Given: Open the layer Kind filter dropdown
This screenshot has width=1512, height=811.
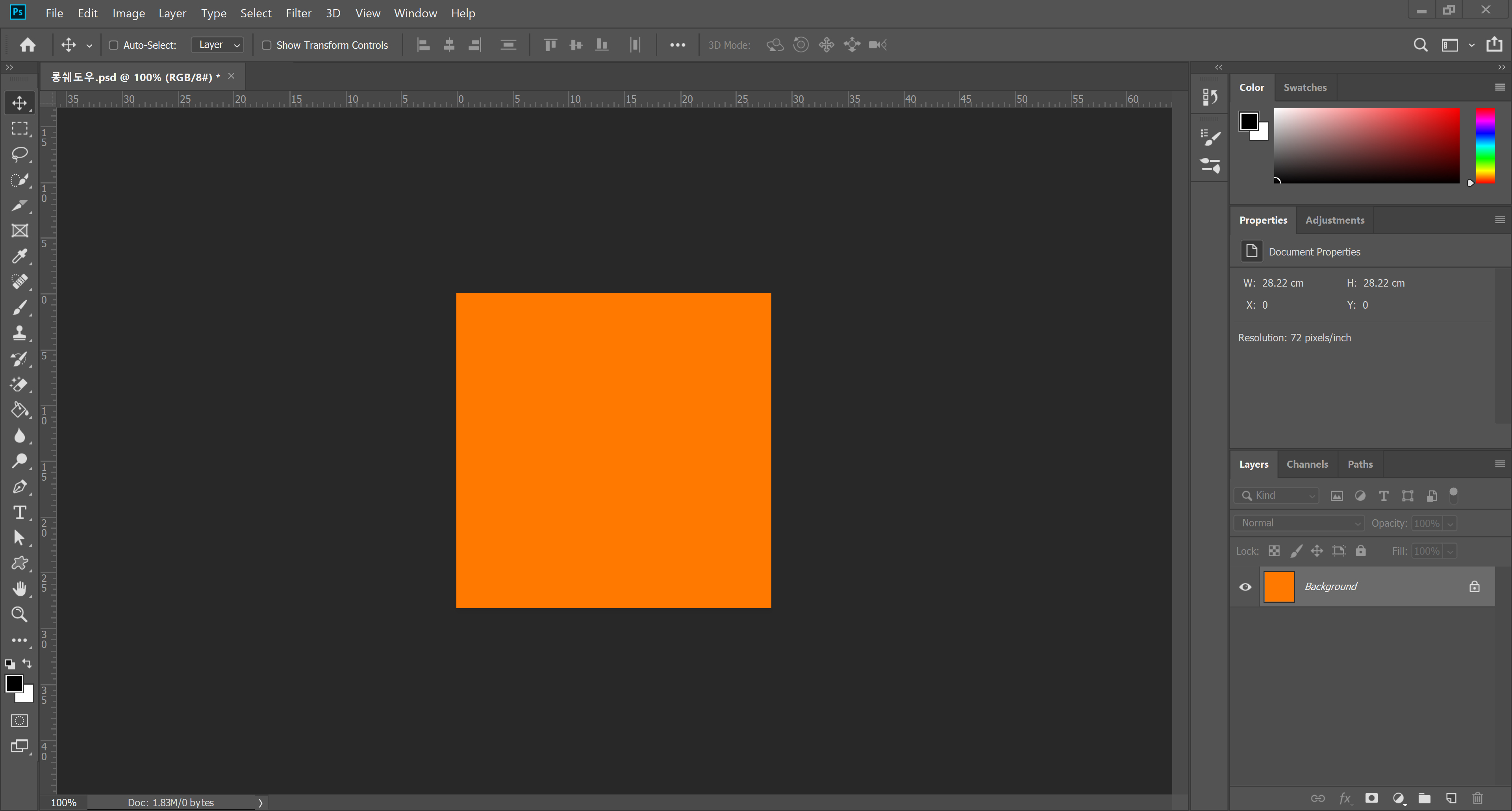Looking at the screenshot, I should point(1277,496).
